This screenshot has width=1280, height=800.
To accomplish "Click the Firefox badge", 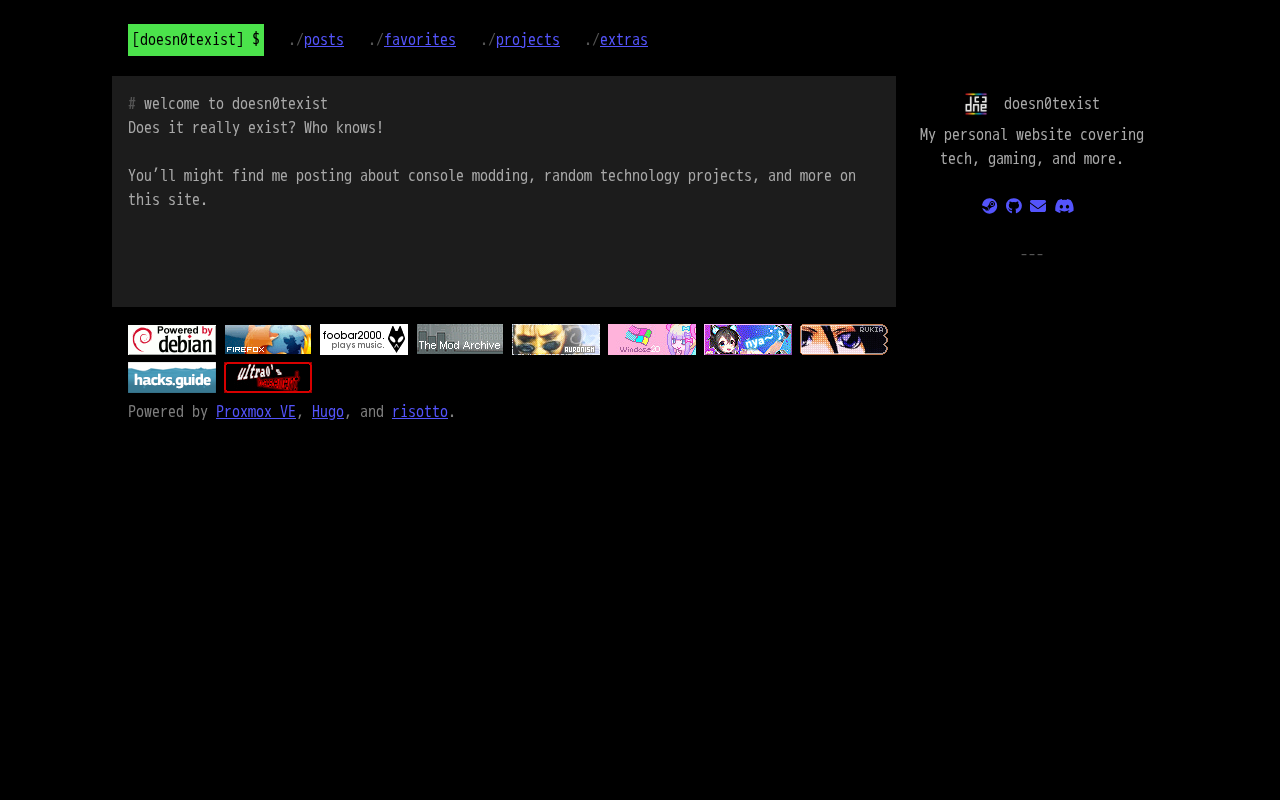I will (x=268, y=340).
